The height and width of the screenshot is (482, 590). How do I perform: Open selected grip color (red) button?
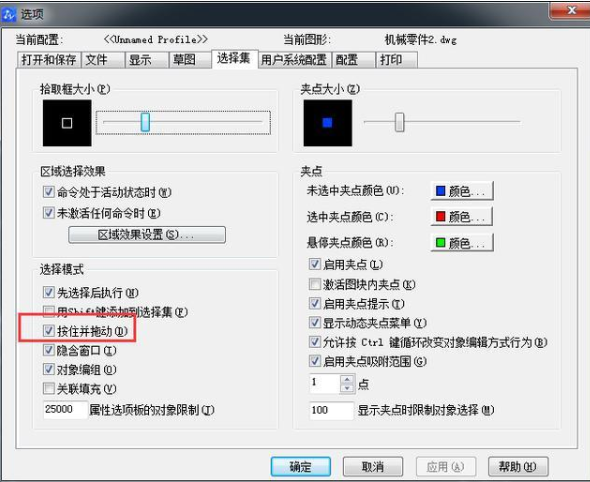[x=462, y=217]
